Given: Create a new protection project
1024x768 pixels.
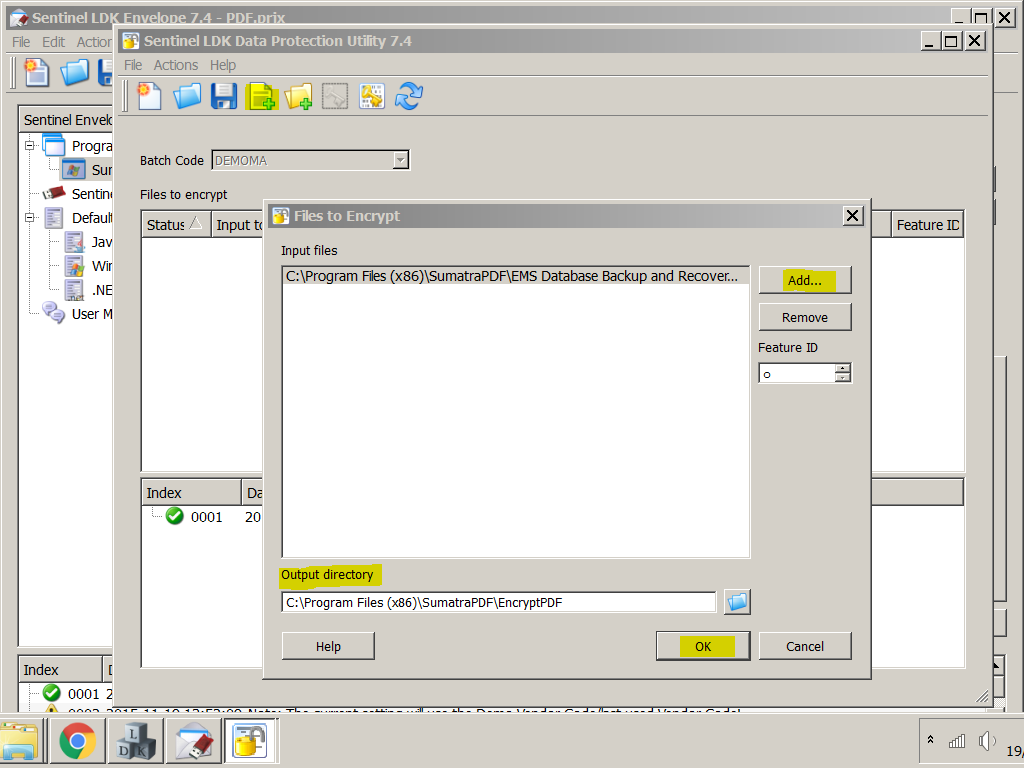Looking at the screenshot, I should [x=149, y=96].
